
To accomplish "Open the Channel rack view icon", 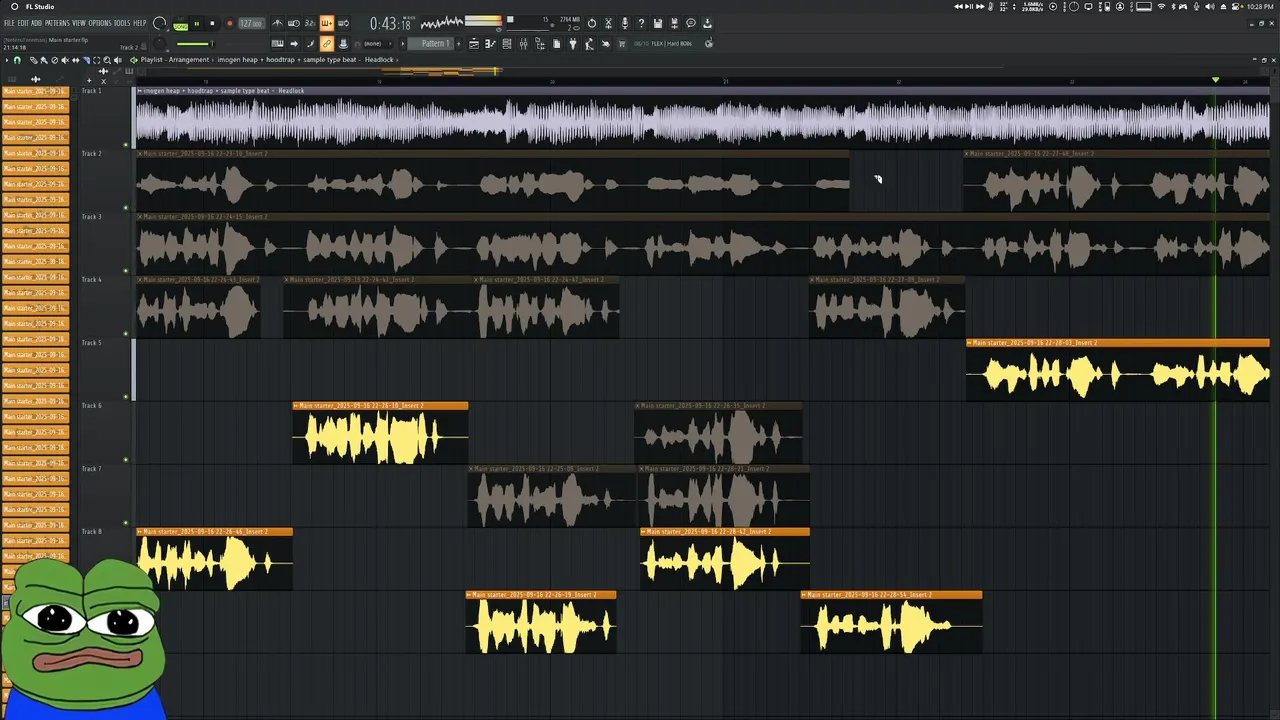I will coord(507,44).
